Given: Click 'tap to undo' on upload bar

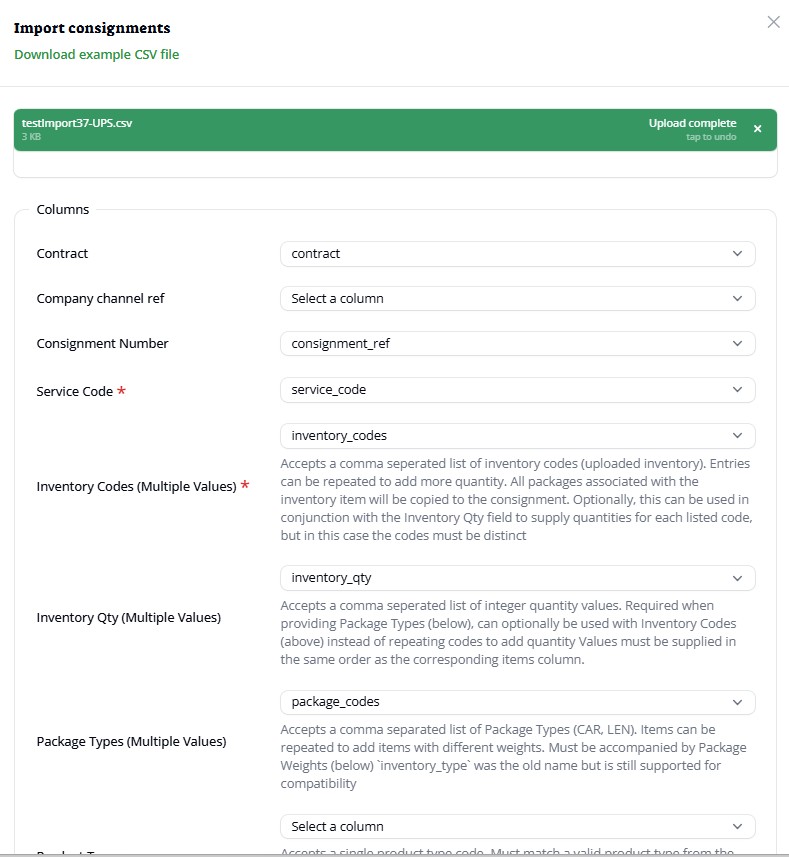Looking at the screenshot, I should click(x=711, y=137).
